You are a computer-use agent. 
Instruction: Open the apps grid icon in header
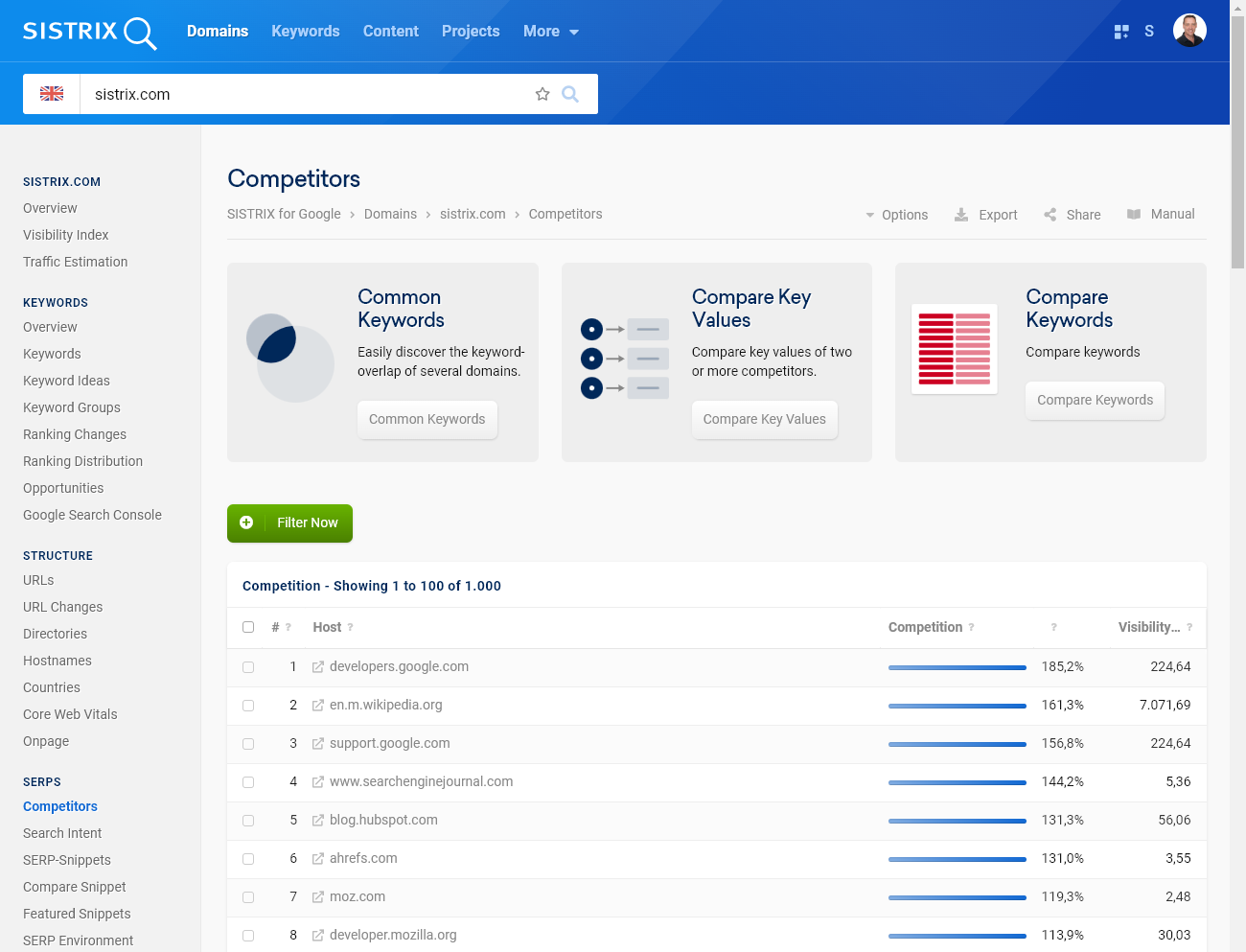(1121, 32)
